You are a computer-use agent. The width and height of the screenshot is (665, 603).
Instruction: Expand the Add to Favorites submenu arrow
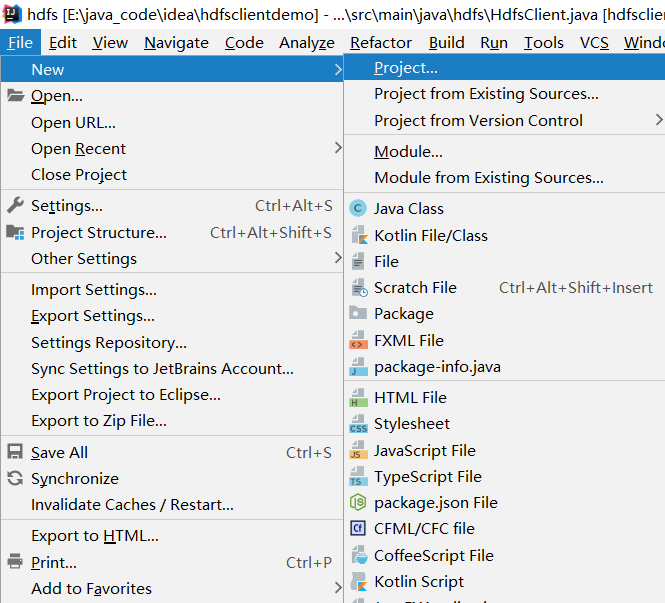pyautogui.click(x=338, y=588)
